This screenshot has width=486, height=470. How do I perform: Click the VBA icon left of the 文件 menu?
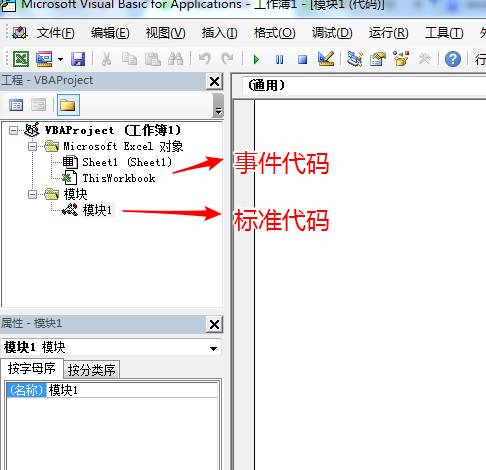click(20, 33)
